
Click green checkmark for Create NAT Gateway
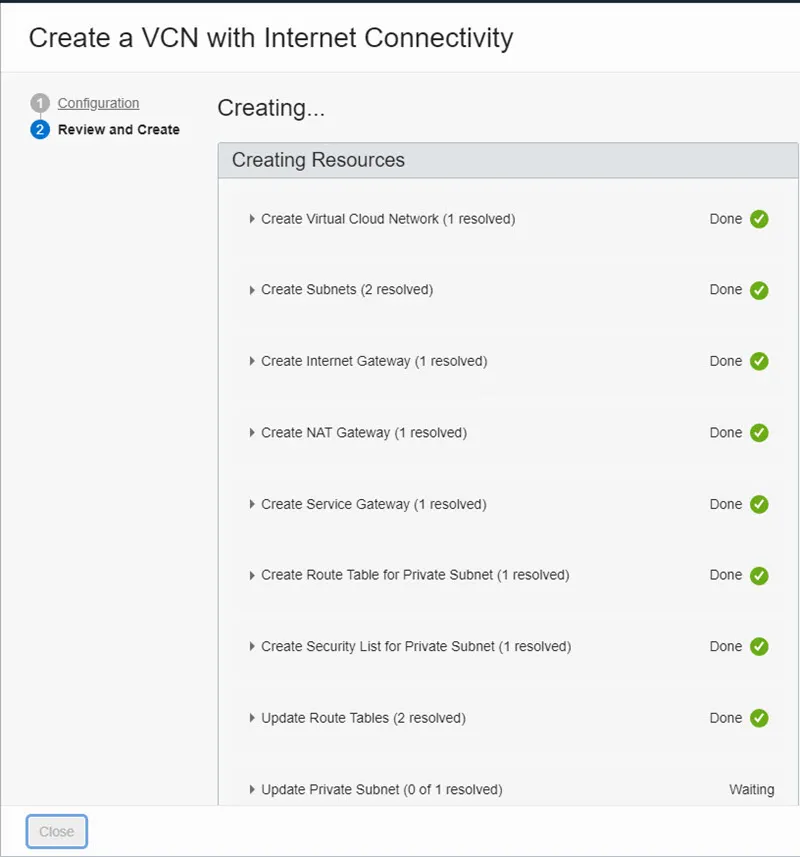click(x=759, y=433)
